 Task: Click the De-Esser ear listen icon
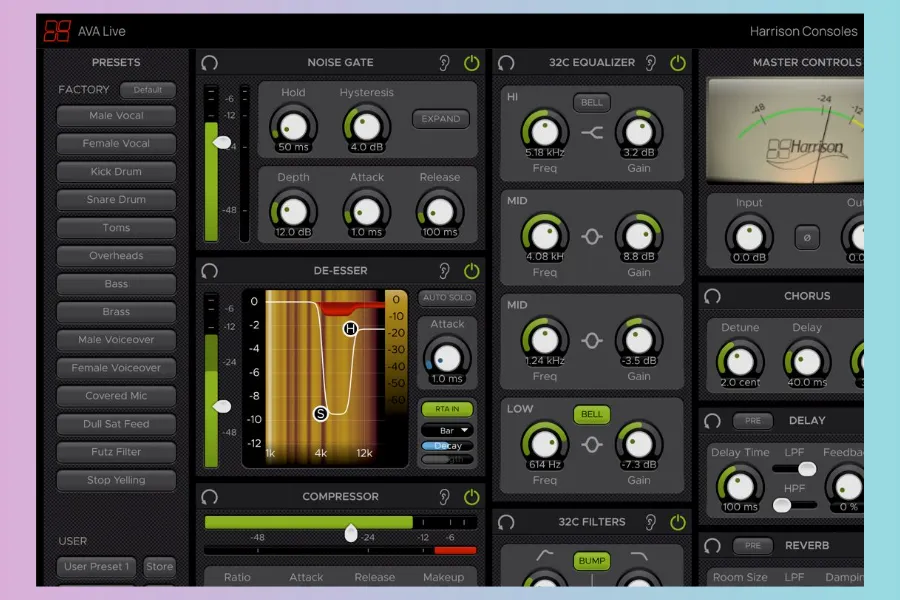pos(445,271)
